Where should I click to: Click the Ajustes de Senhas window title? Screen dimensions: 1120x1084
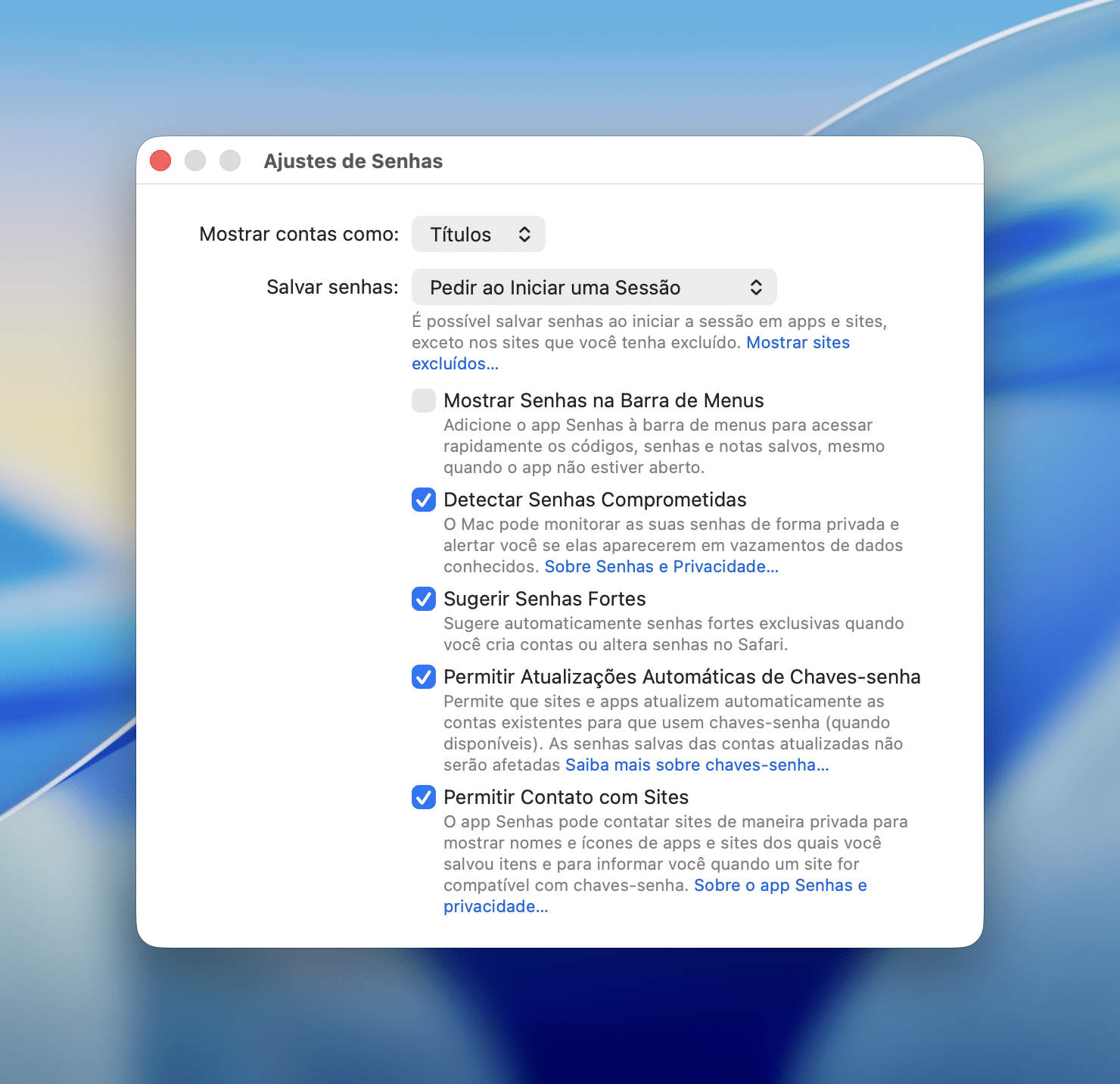[353, 161]
